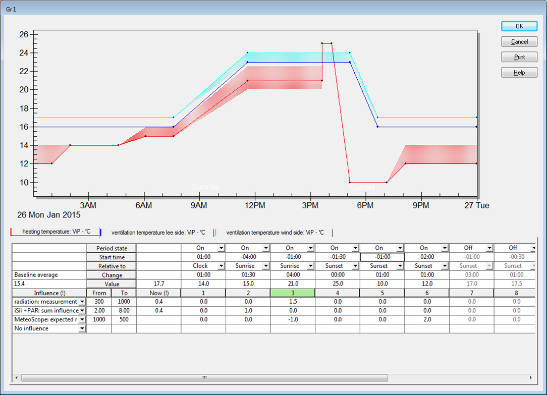547x395 pixels.
Task: Select period column header 1
Action: (x=203, y=293)
